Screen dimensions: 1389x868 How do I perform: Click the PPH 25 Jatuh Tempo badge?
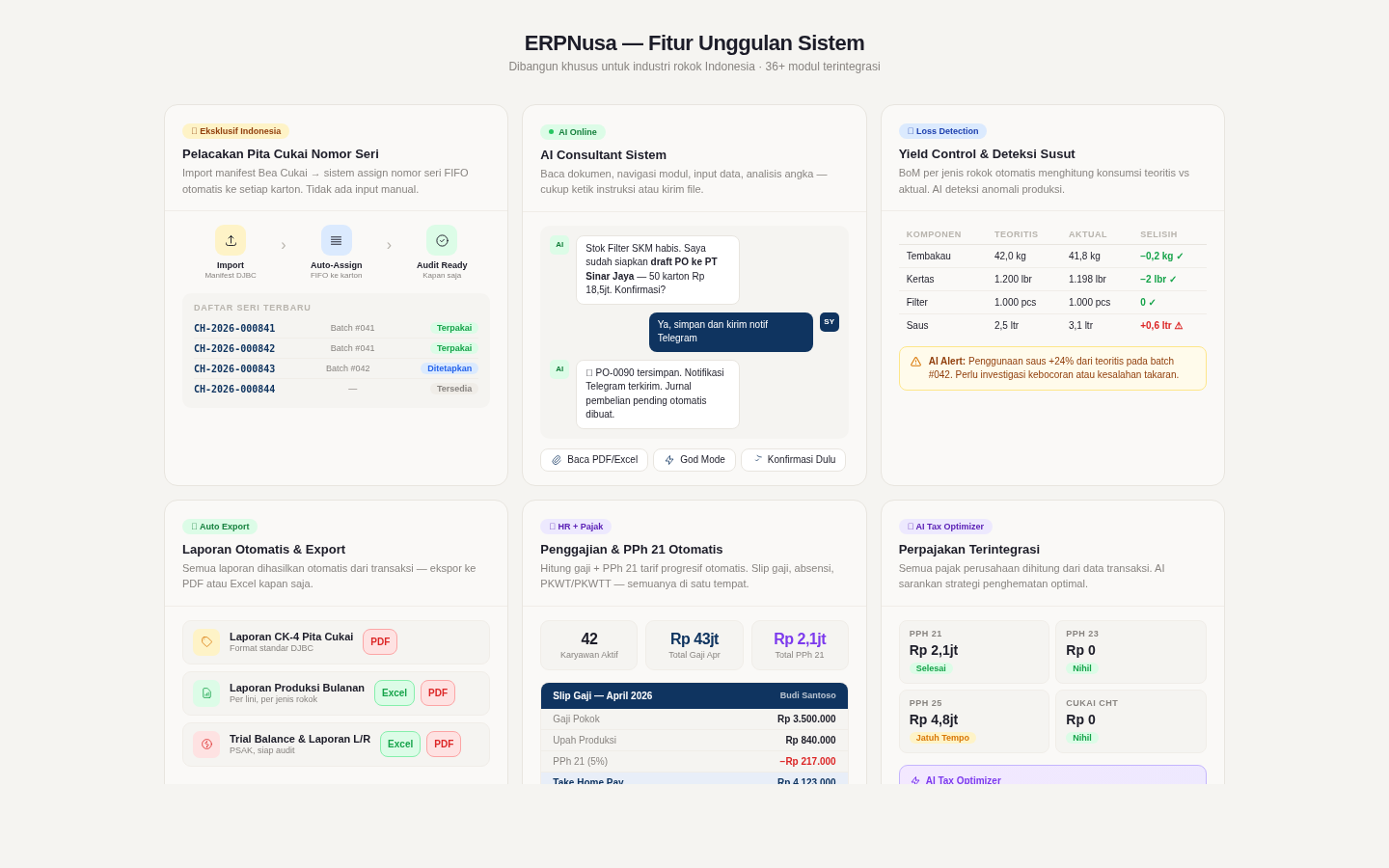click(942, 738)
